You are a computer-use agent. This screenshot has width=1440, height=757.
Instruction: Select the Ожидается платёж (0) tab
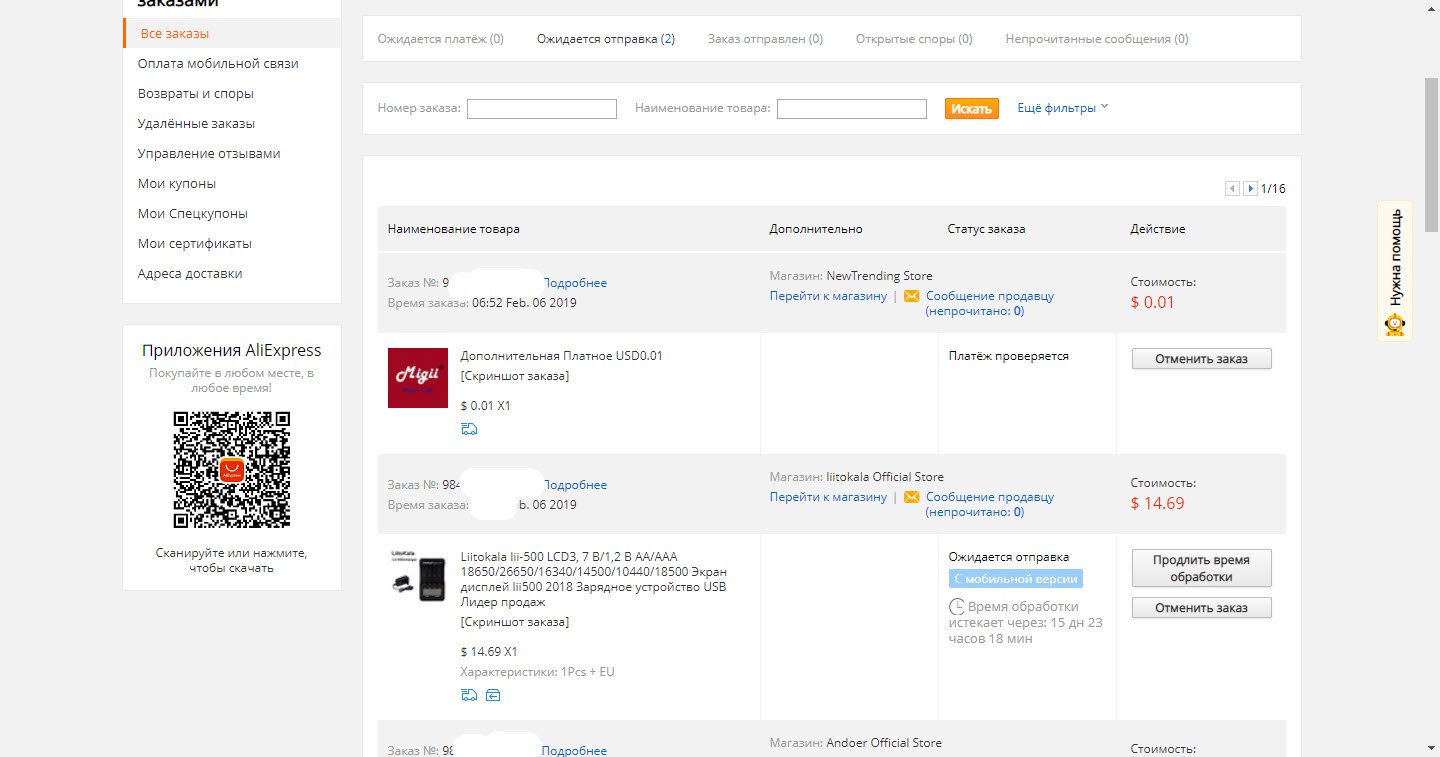440,39
